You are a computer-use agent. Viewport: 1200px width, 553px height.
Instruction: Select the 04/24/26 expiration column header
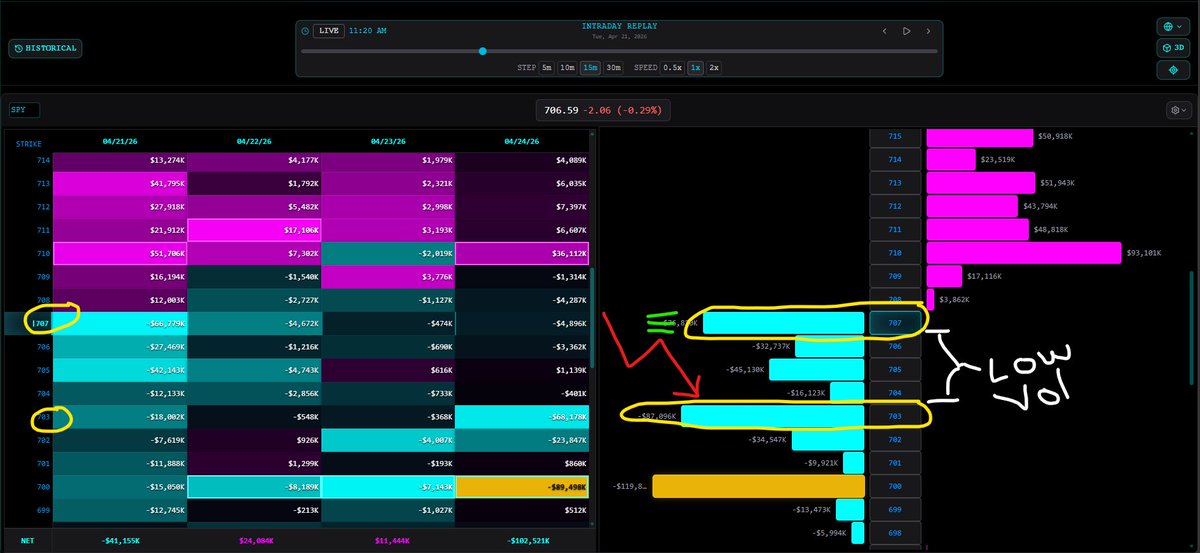pyautogui.click(x=521, y=141)
